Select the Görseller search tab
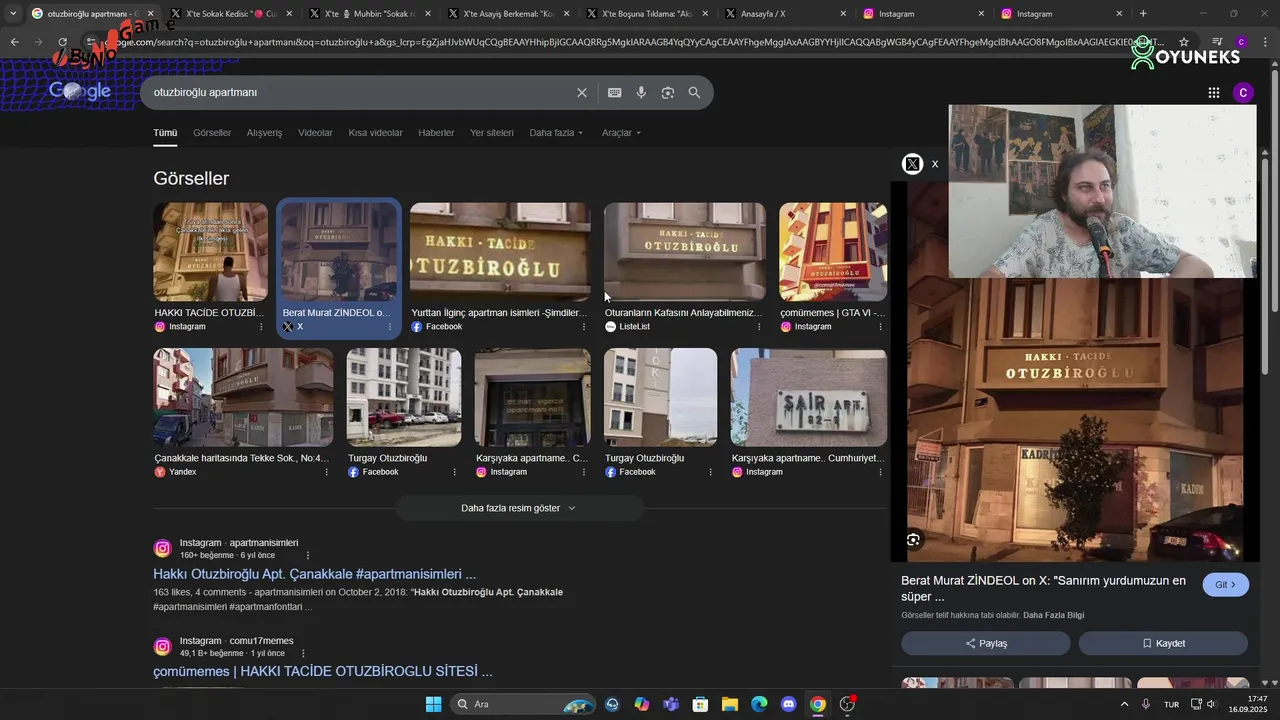Image resolution: width=1280 pixels, height=720 pixels. [x=212, y=133]
